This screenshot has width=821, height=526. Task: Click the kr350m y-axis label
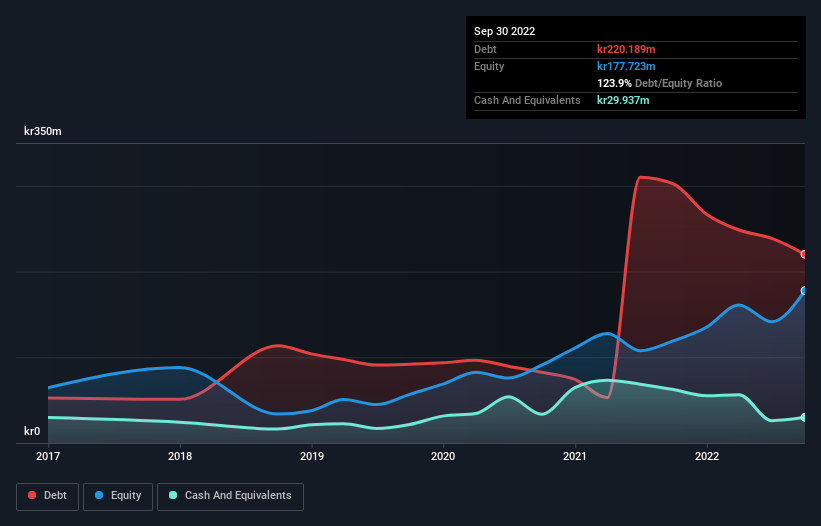click(x=42, y=131)
